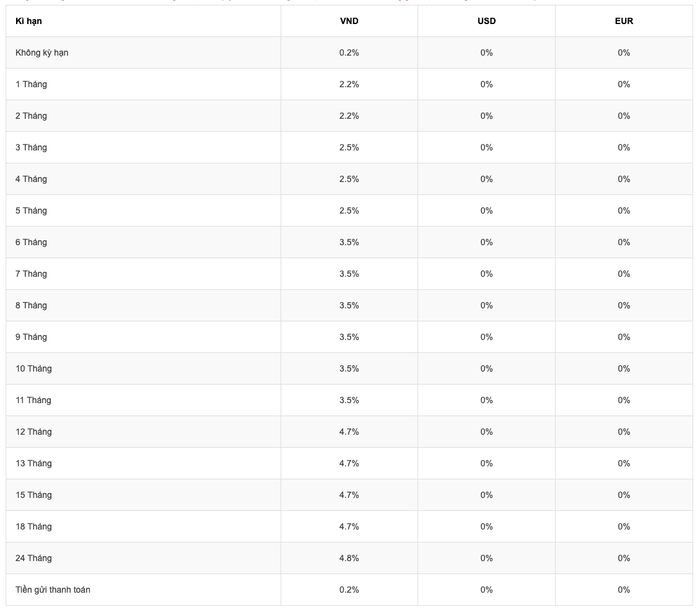
Task: Click the 18 Tháng USD rate cell
Action: click(487, 527)
